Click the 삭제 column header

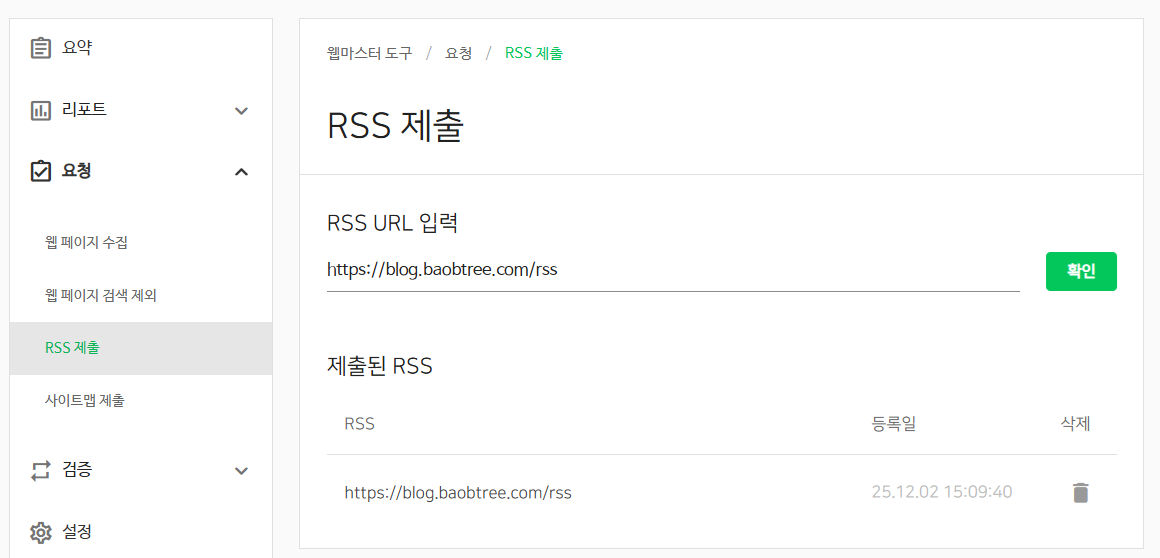point(1076,424)
